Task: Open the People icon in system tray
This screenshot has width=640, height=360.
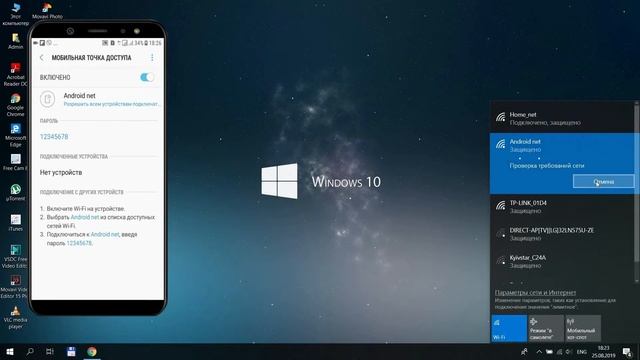Action: click(524, 351)
